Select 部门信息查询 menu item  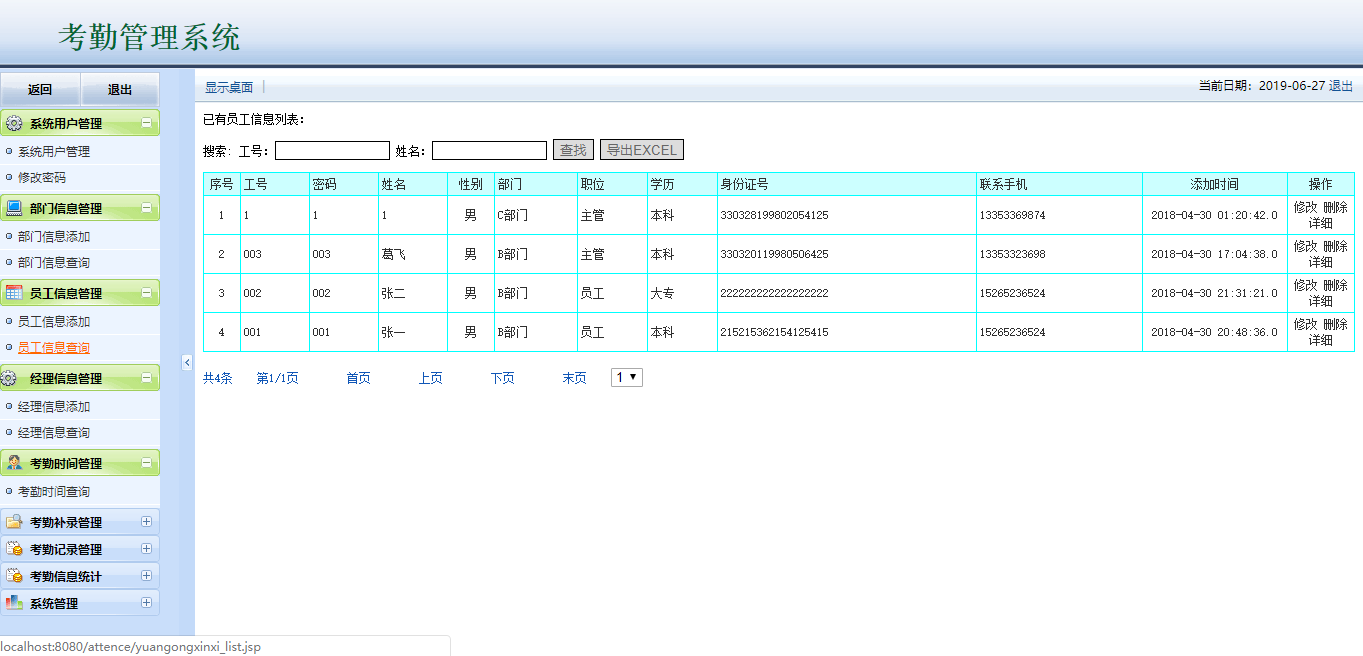tap(54, 263)
